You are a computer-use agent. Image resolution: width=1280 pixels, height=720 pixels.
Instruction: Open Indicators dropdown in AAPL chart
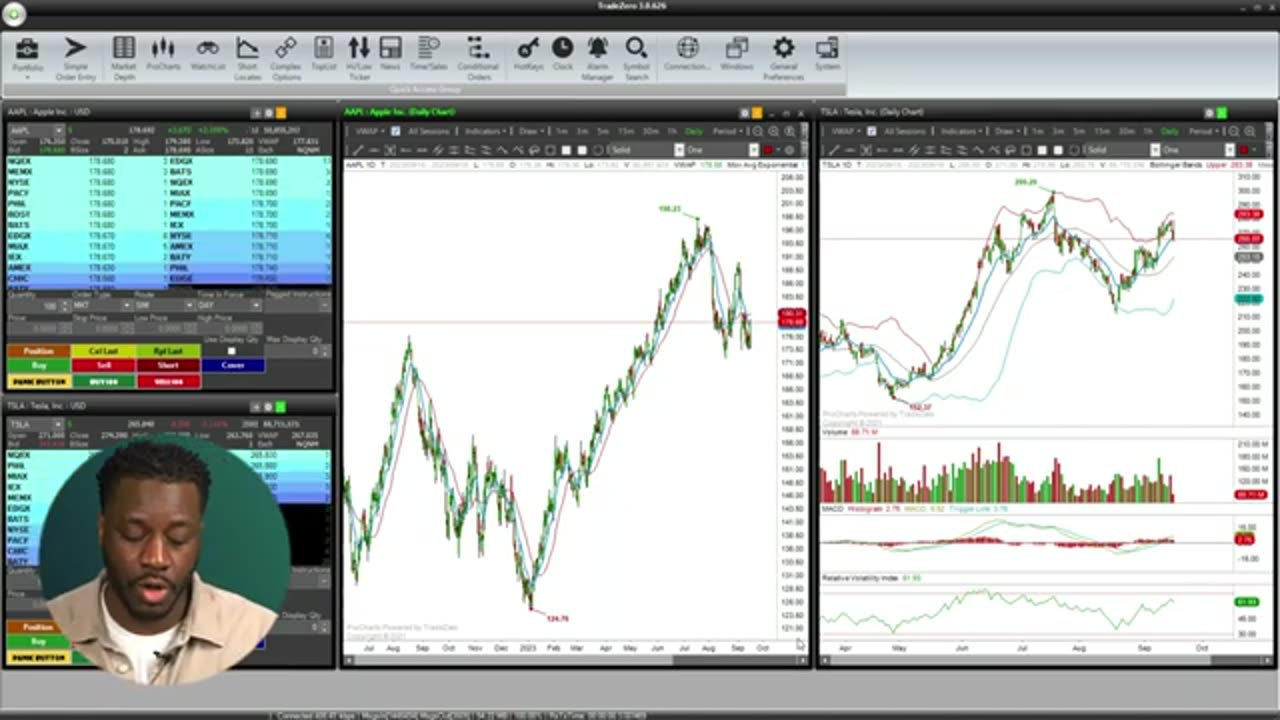tap(485, 131)
